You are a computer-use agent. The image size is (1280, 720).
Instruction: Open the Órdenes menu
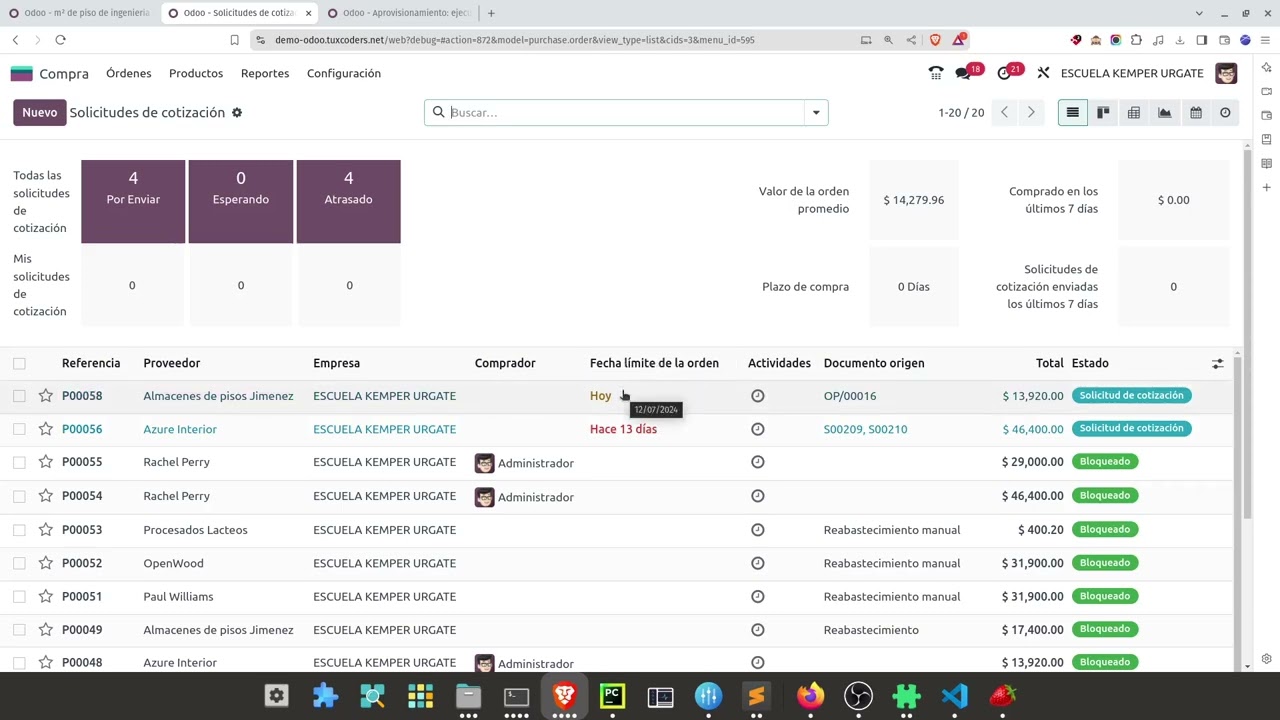click(x=129, y=73)
